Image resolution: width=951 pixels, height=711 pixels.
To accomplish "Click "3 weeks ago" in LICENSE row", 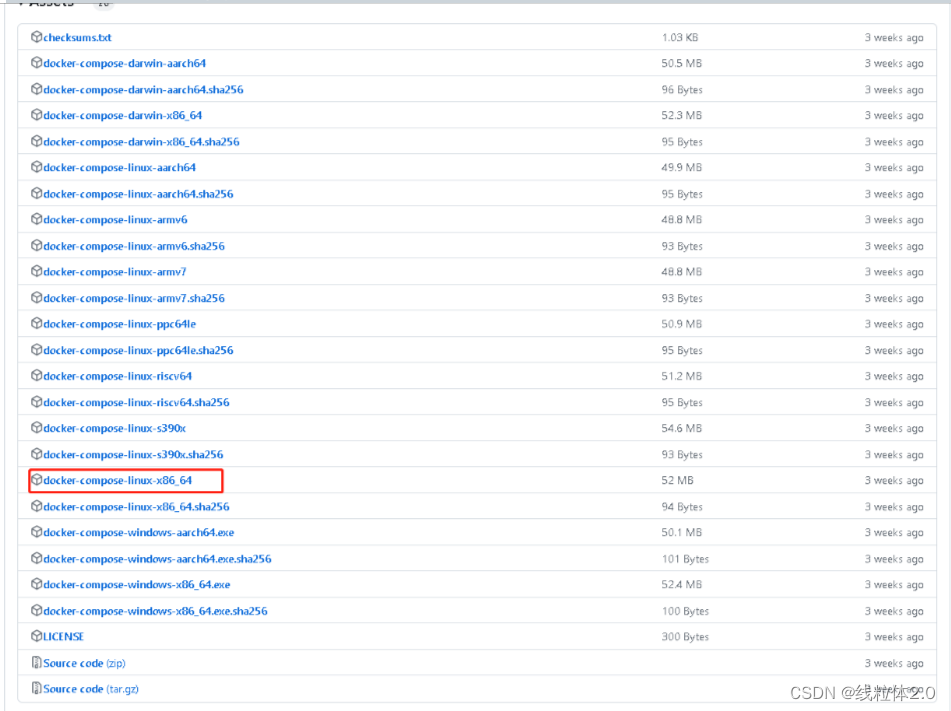I will [894, 637].
